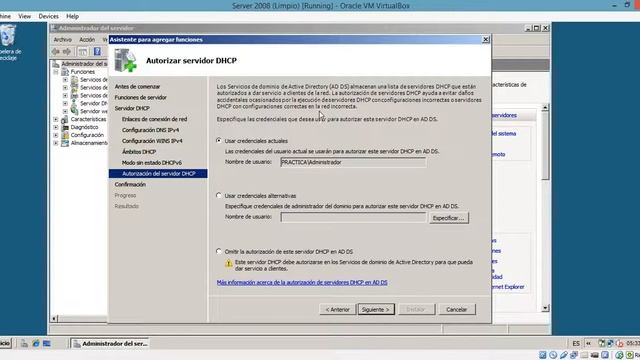Click the Cancelar button
This screenshot has width=640, height=360.
(x=457, y=309)
